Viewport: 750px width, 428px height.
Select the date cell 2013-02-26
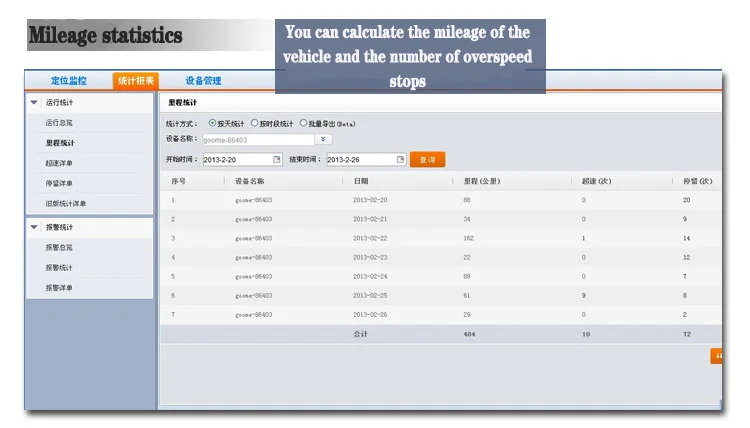pyautogui.click(x=370, y=315)
